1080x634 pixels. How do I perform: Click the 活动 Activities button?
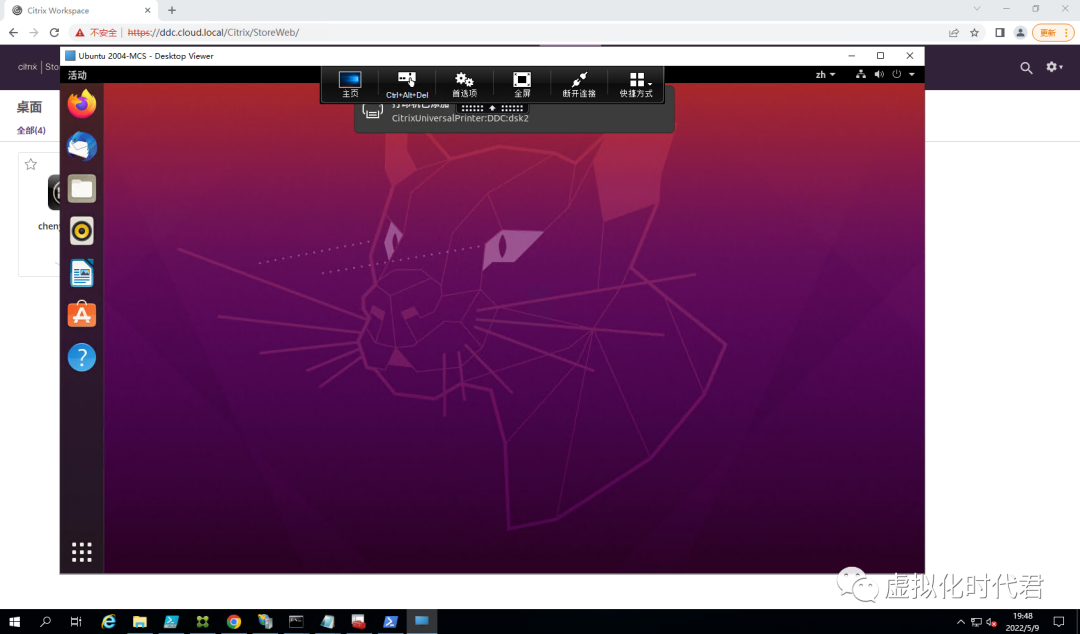click(77, 74)
